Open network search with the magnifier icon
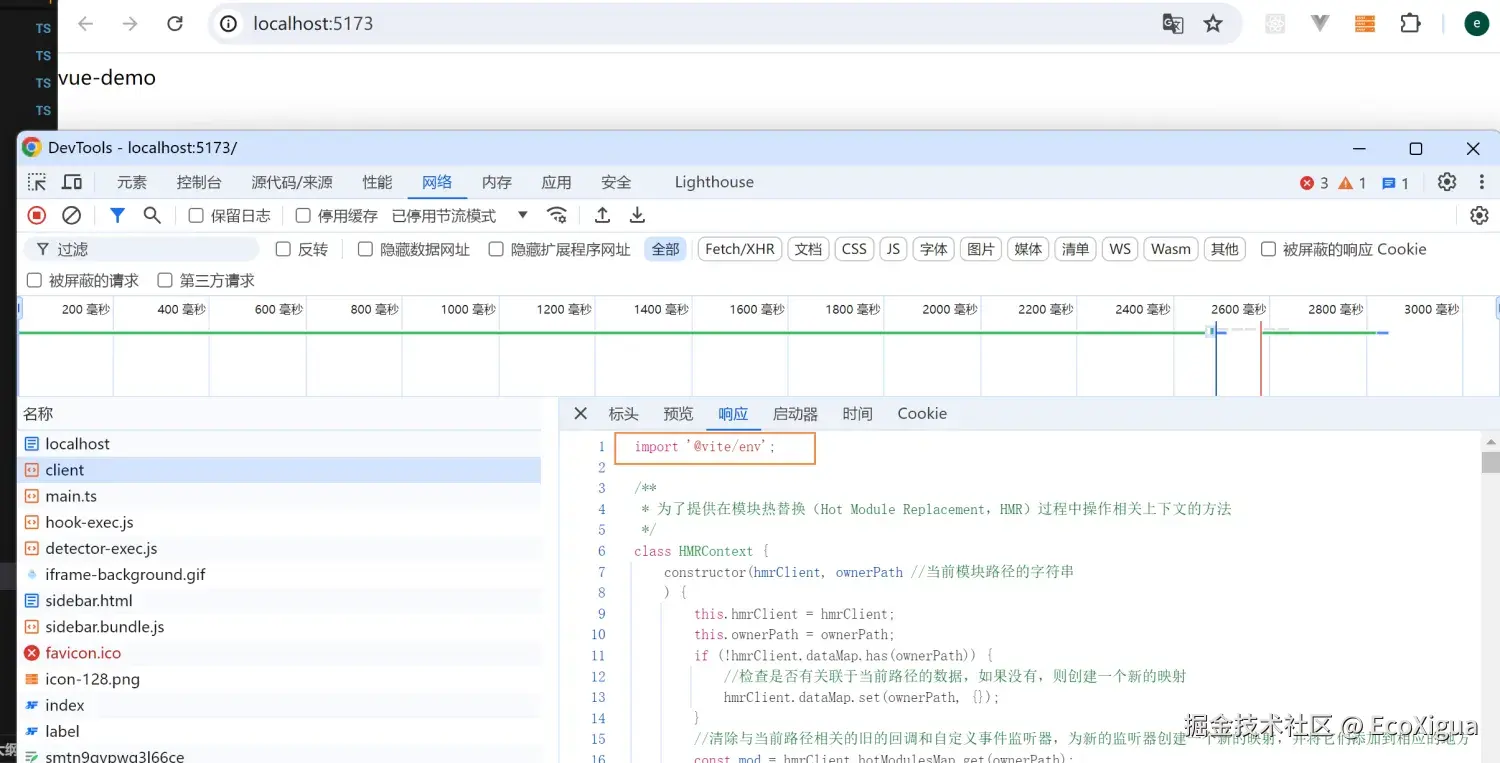Viewport: 1500px width, 763px height. point(152,215)
